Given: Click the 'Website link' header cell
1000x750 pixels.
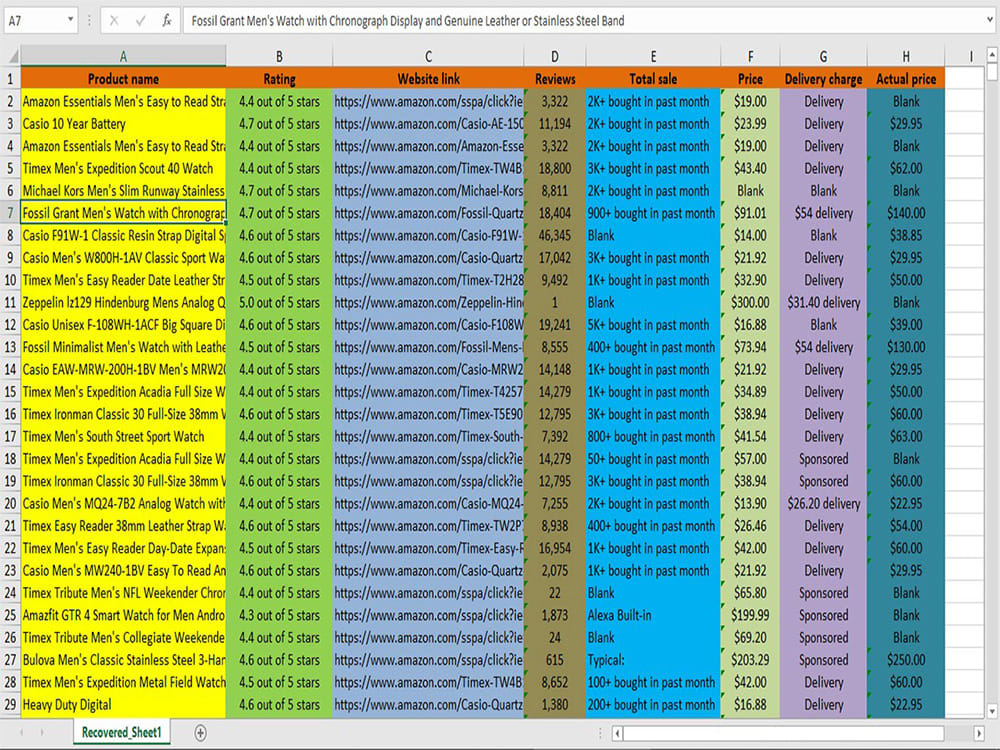Looking at the screenshot, I should [428, 79].
